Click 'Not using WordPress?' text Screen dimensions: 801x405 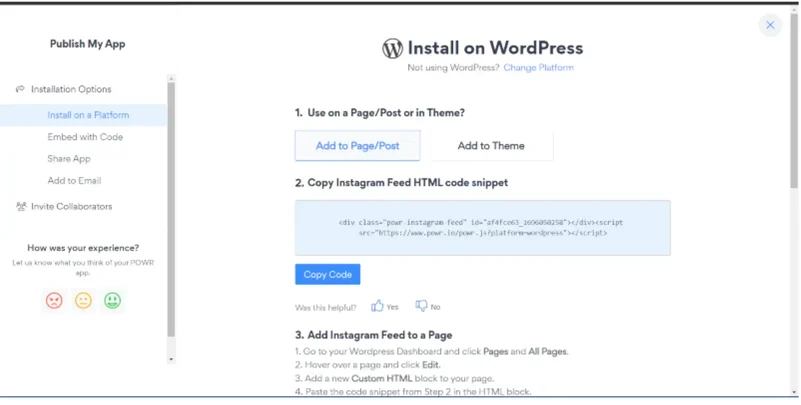[453, 67]
